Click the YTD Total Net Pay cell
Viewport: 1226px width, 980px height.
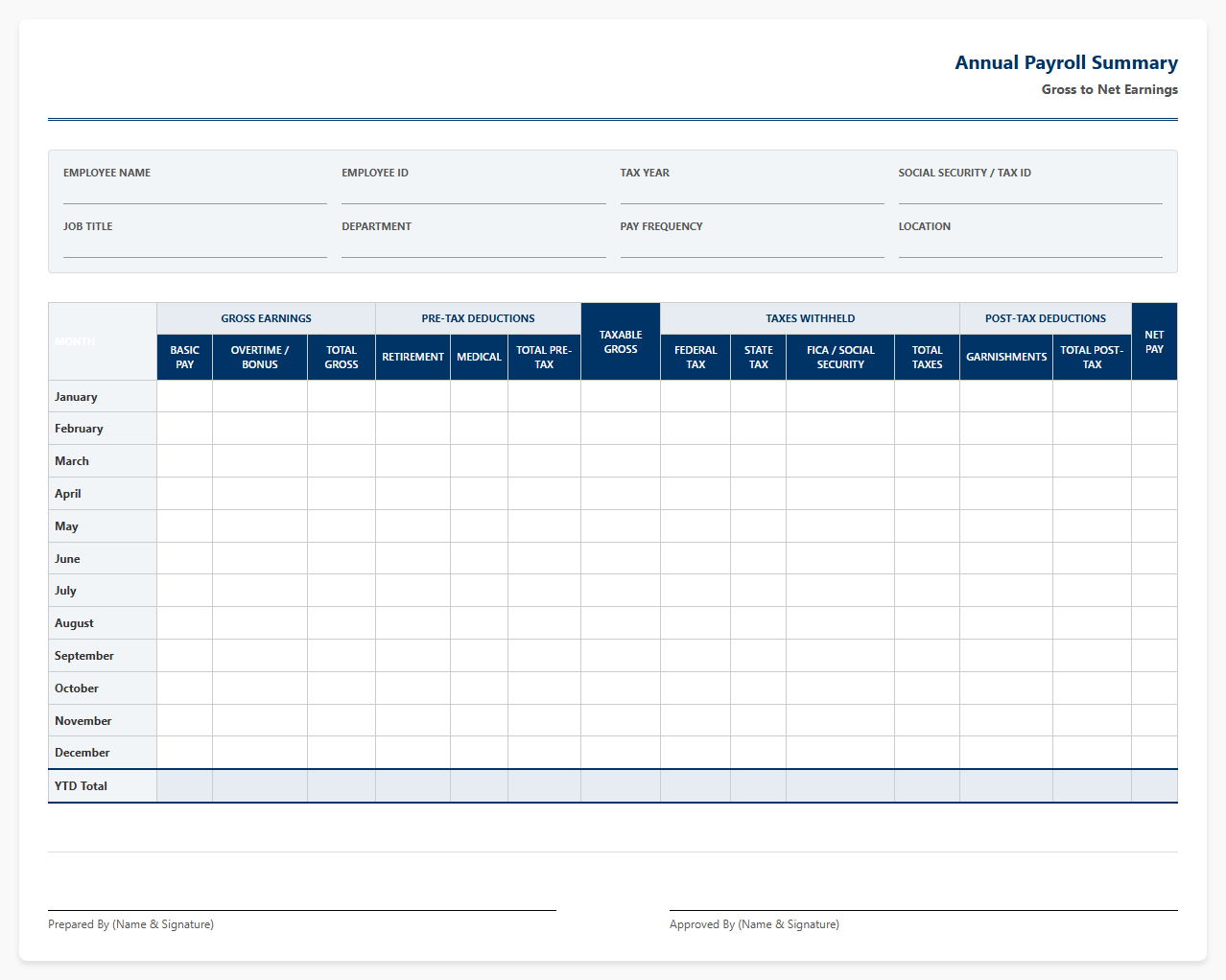point(1154,786)
